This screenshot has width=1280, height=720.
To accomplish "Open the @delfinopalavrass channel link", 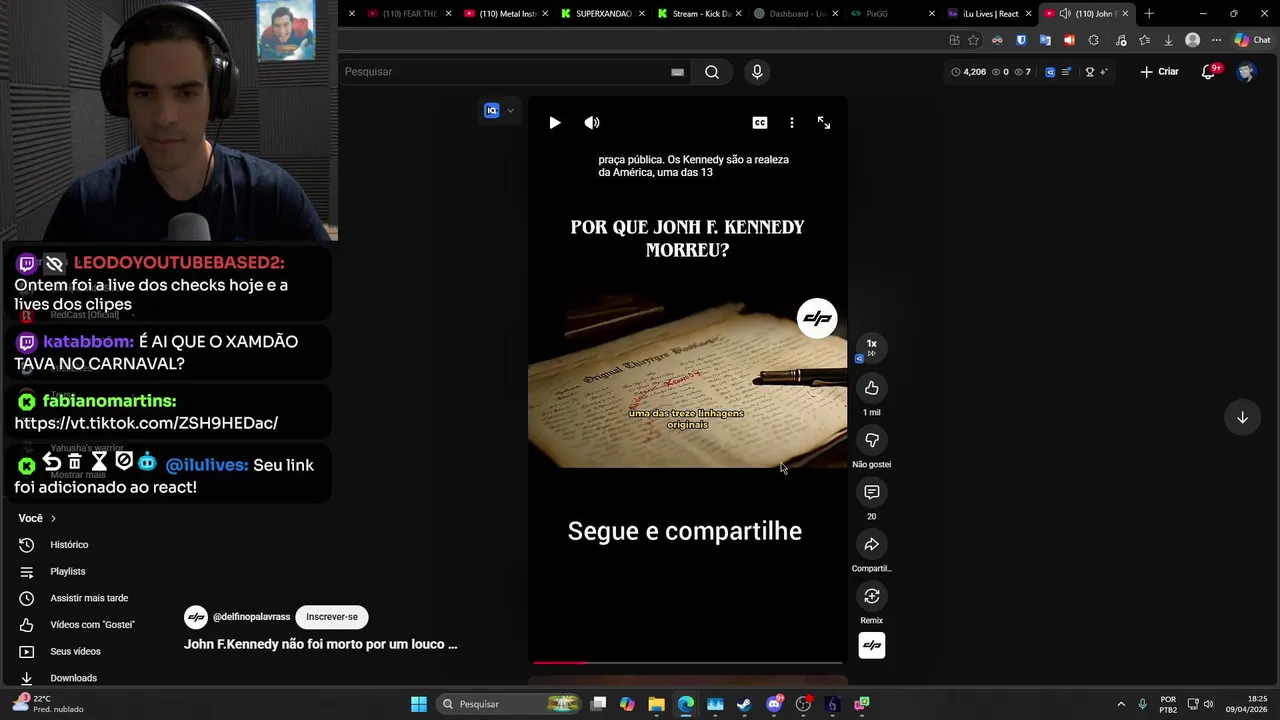I will click(251, 617).
